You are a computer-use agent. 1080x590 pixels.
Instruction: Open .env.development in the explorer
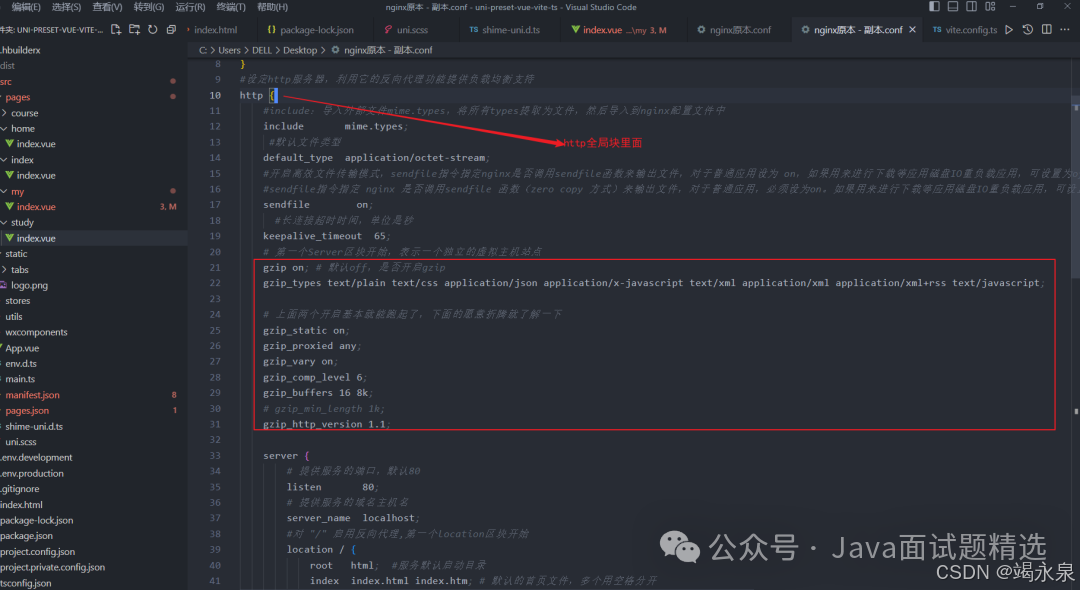click(x=36, y=458)
